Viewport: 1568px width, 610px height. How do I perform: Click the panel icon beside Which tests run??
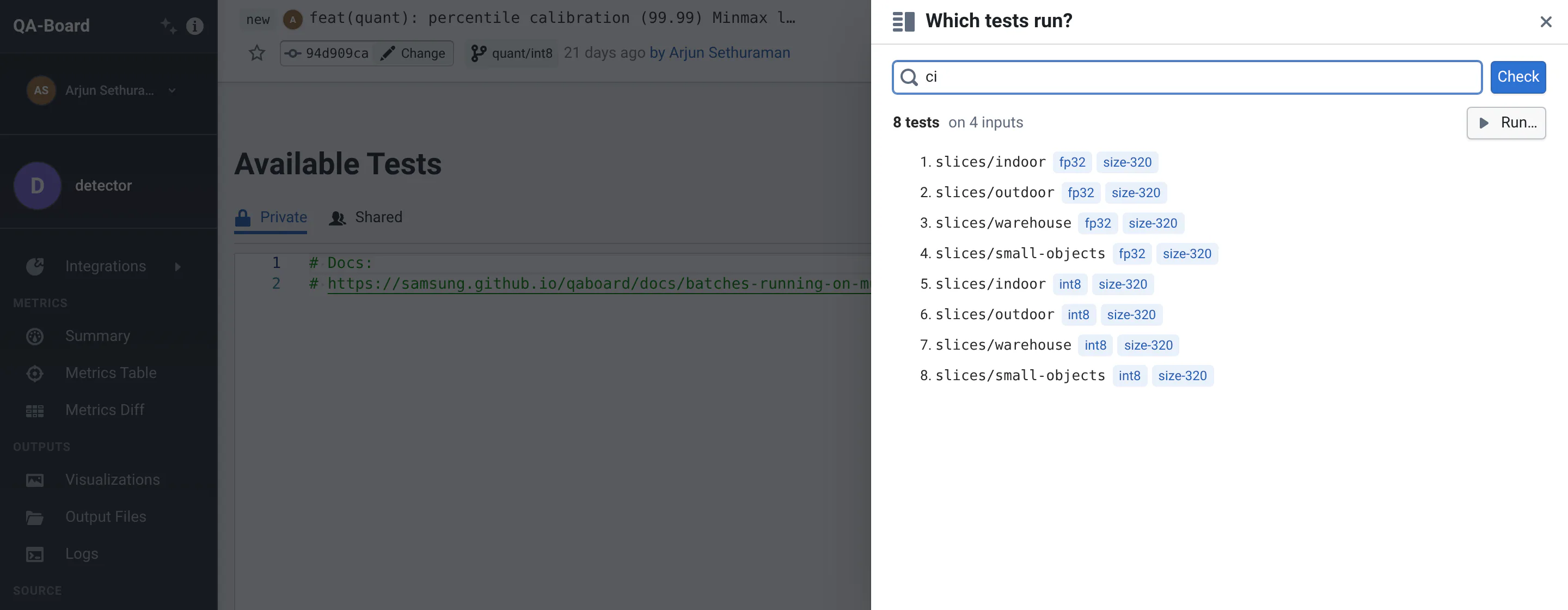pos(903,21)
